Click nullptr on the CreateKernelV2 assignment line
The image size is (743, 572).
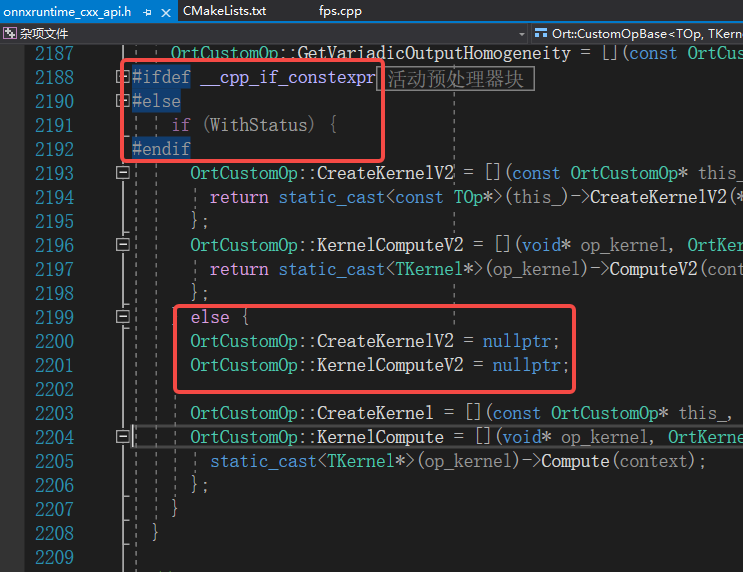coord(516,341)
